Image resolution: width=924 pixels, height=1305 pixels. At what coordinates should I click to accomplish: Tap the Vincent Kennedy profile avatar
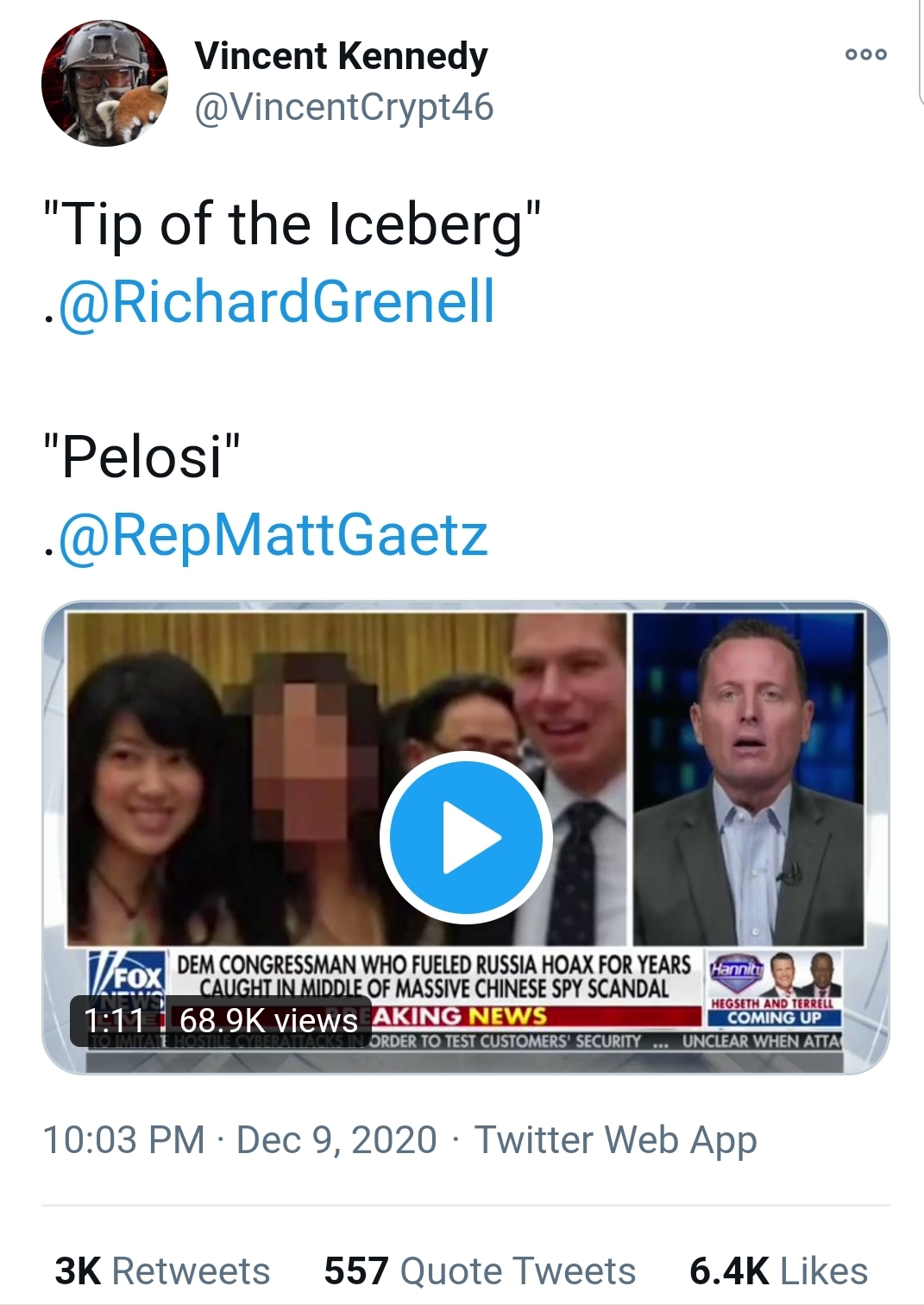[x=104, y=83]
